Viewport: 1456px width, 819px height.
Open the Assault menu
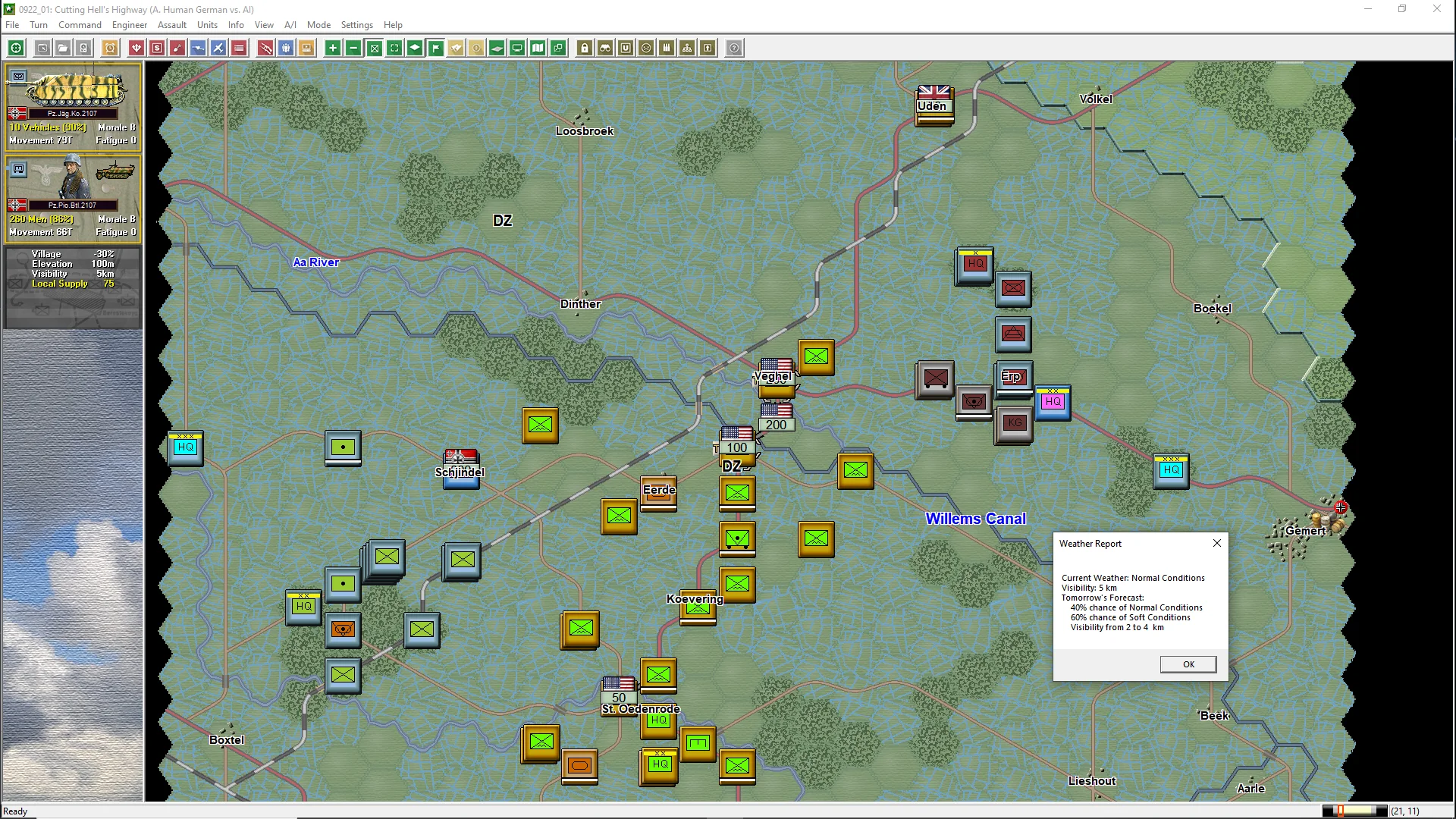click(x=172, y=25)
